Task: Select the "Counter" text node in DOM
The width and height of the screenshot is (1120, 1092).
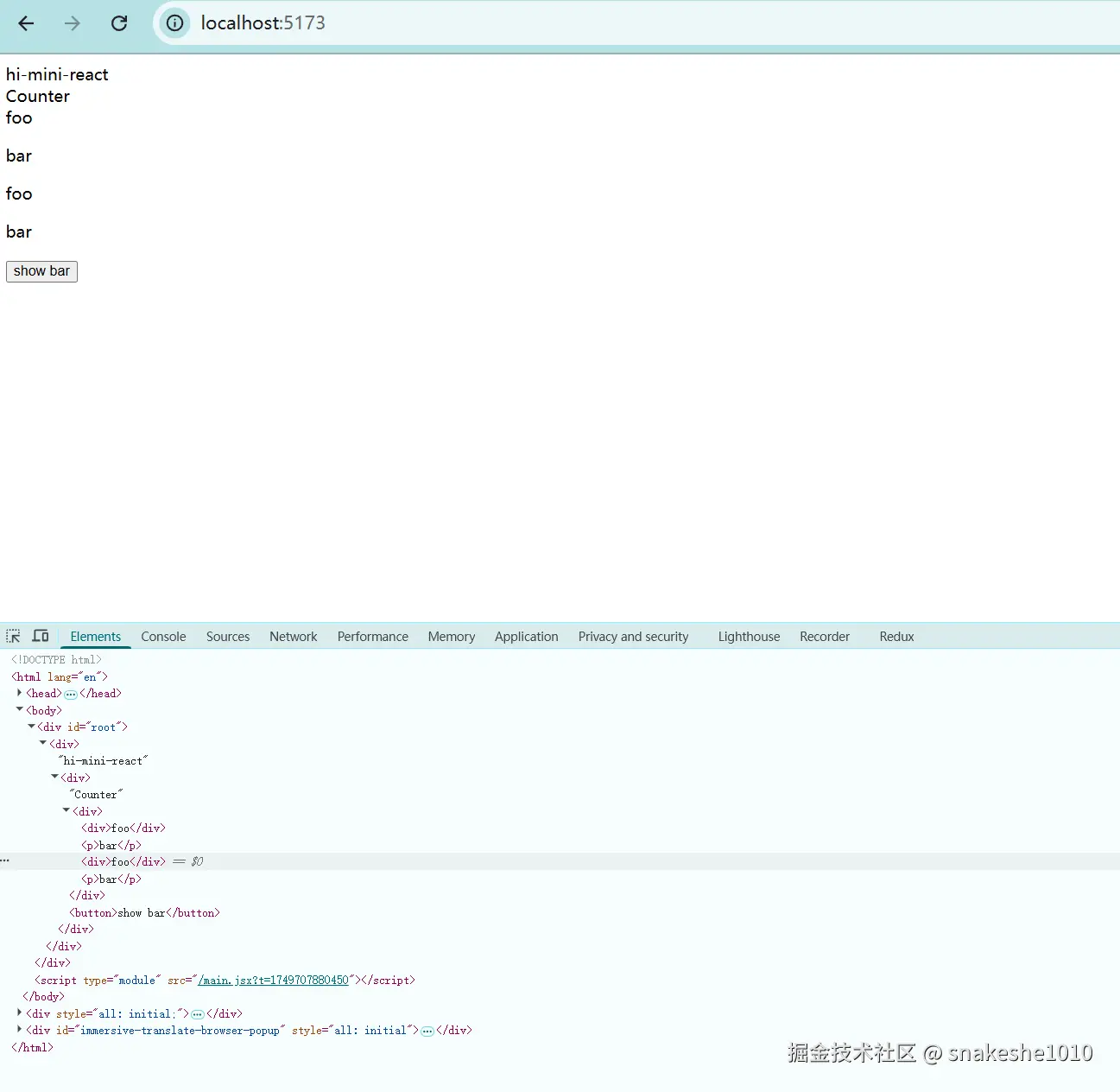Action: click(96, 794)
